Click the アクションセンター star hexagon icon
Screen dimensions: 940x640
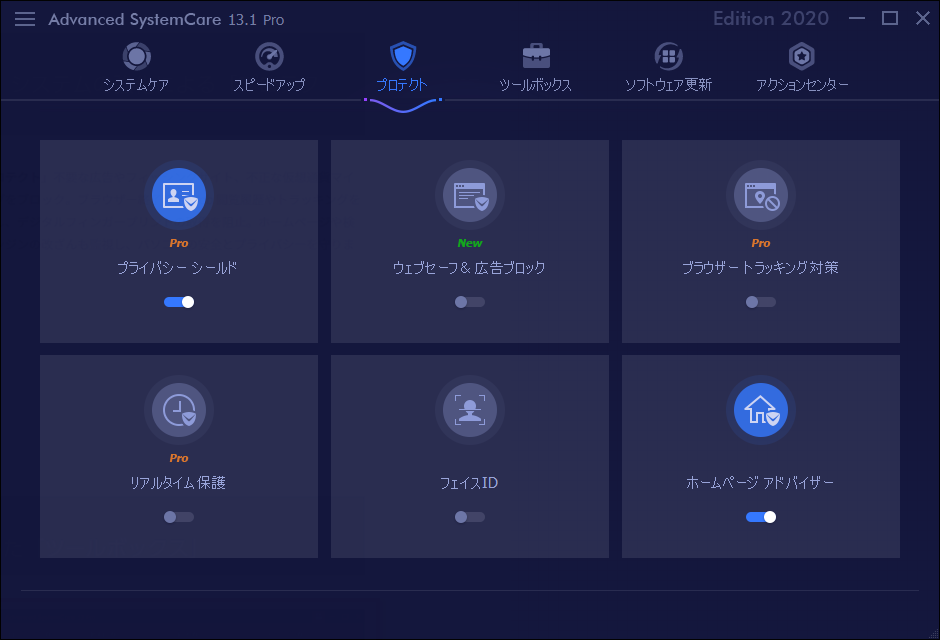click(802, 56)
